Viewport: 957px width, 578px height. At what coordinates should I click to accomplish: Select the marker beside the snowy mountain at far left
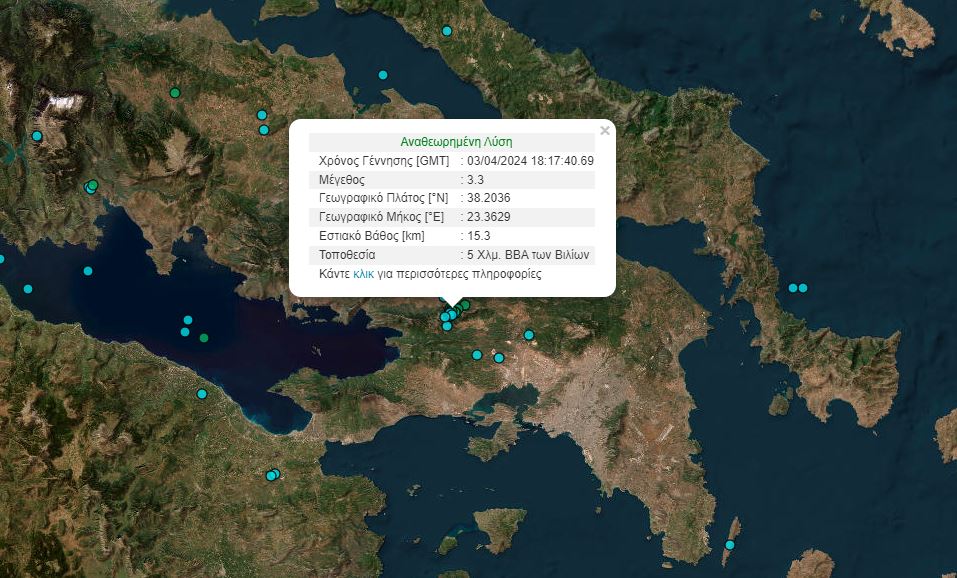37,136
